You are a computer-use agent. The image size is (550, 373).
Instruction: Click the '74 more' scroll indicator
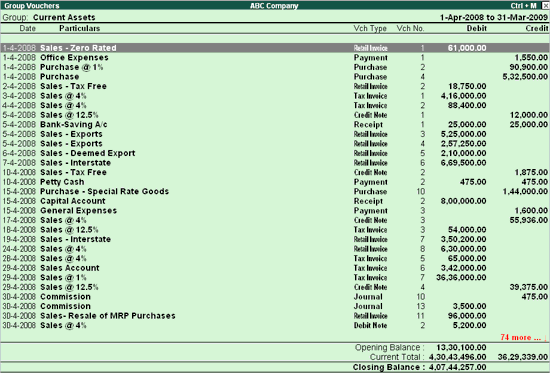click(x=523, y=338)
